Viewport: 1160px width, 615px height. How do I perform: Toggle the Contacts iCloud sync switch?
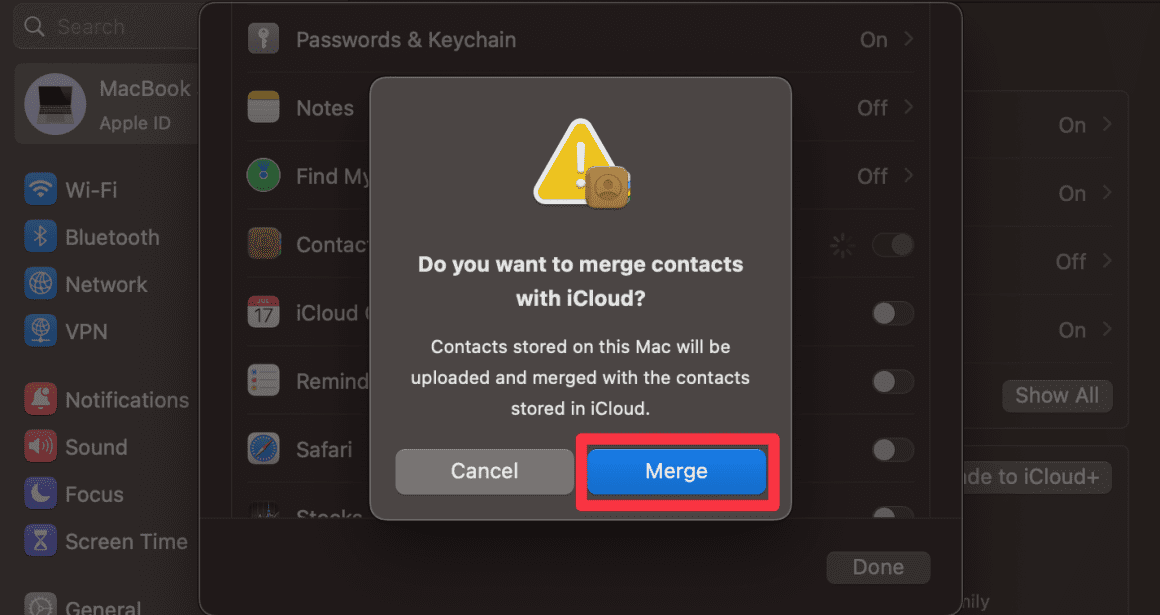[892, 245]
